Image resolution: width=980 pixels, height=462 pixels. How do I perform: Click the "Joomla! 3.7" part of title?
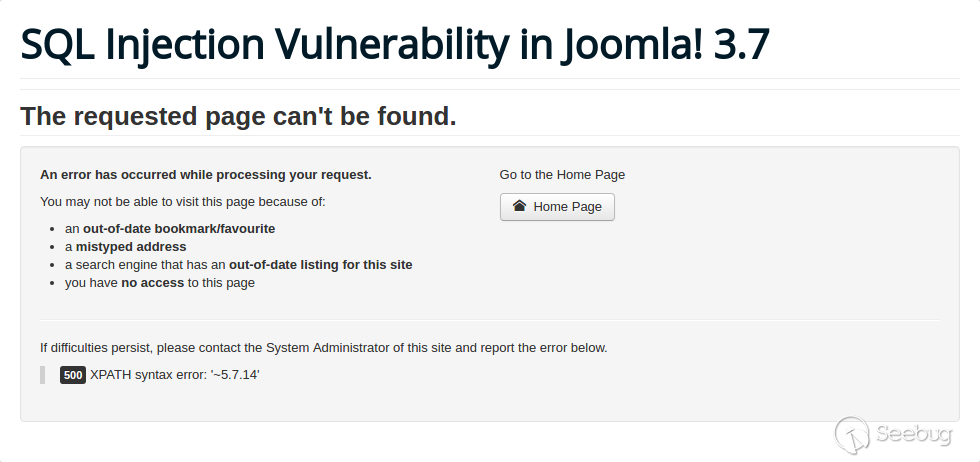click(x=665, y=44)
